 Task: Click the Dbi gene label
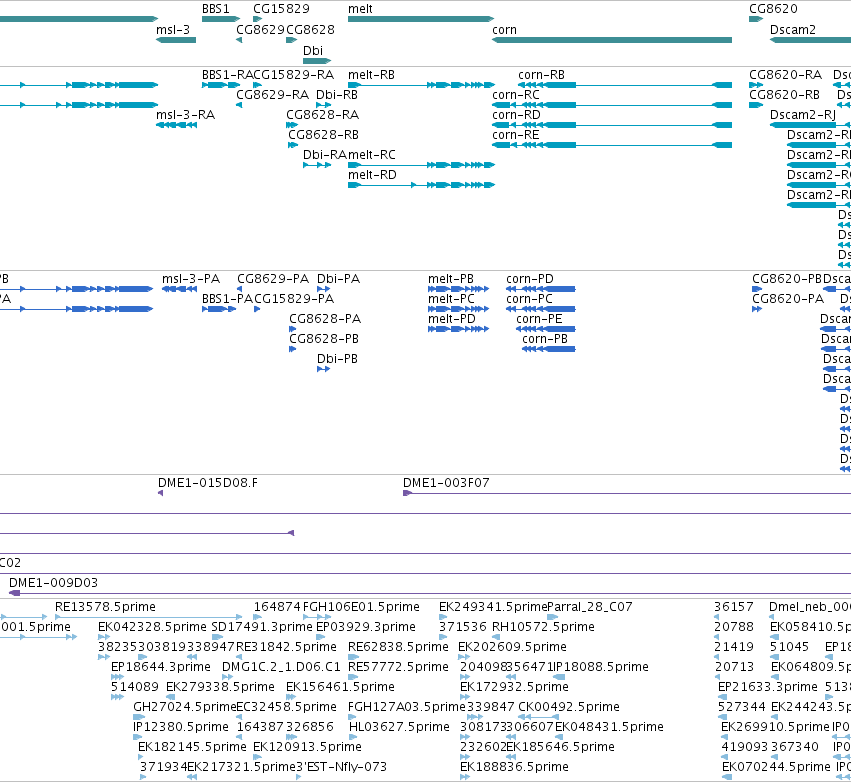point(313,50)
